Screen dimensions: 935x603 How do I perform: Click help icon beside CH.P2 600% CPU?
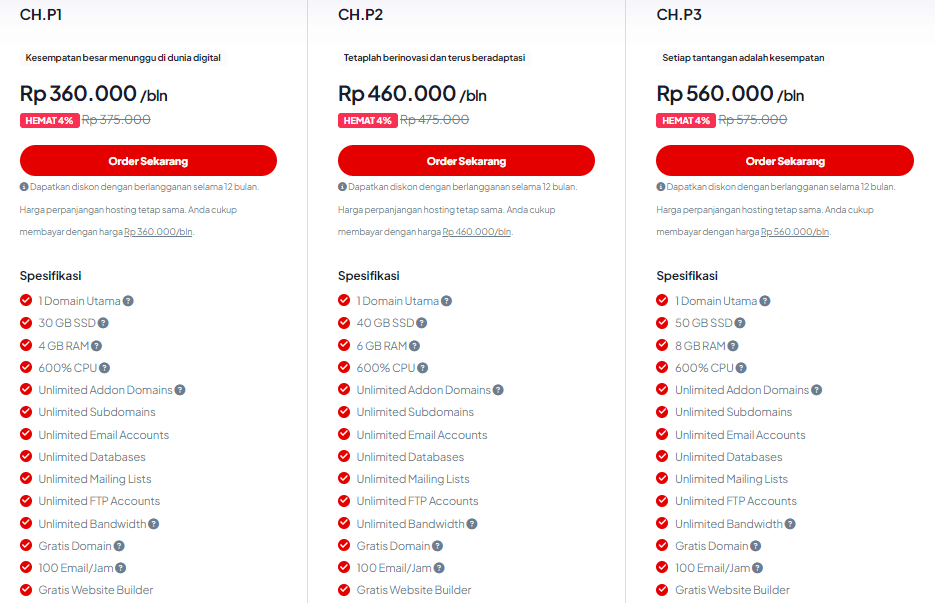click(423, 368)
